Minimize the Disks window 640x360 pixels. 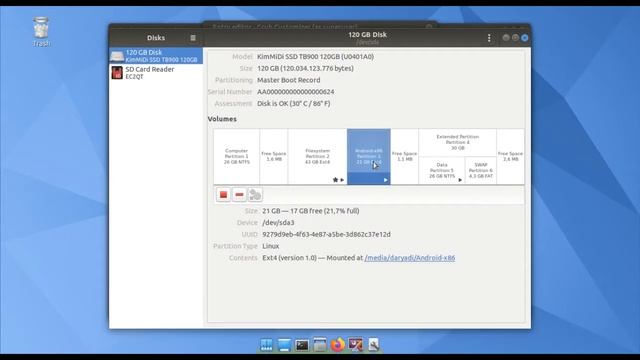(x=506, y=38)
